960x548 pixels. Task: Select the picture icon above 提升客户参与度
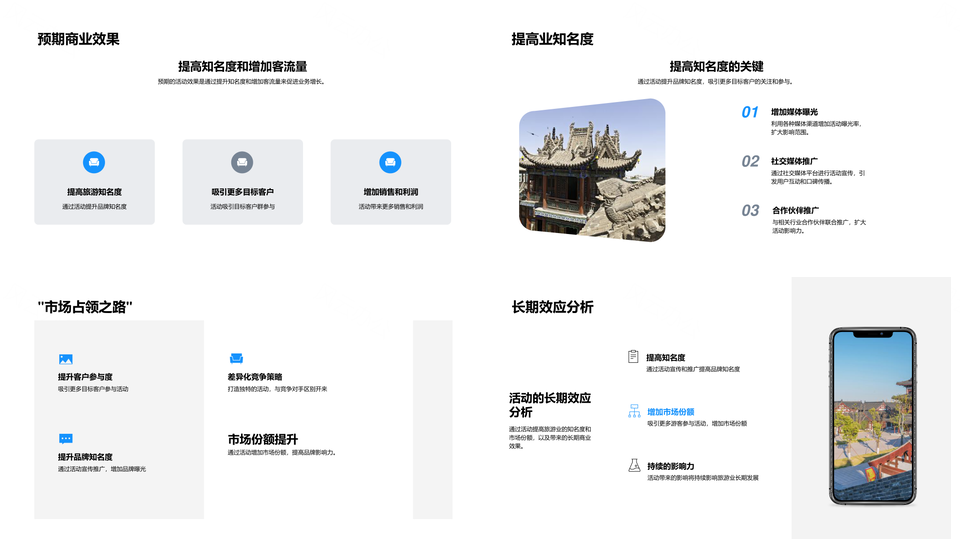point(66,359)
